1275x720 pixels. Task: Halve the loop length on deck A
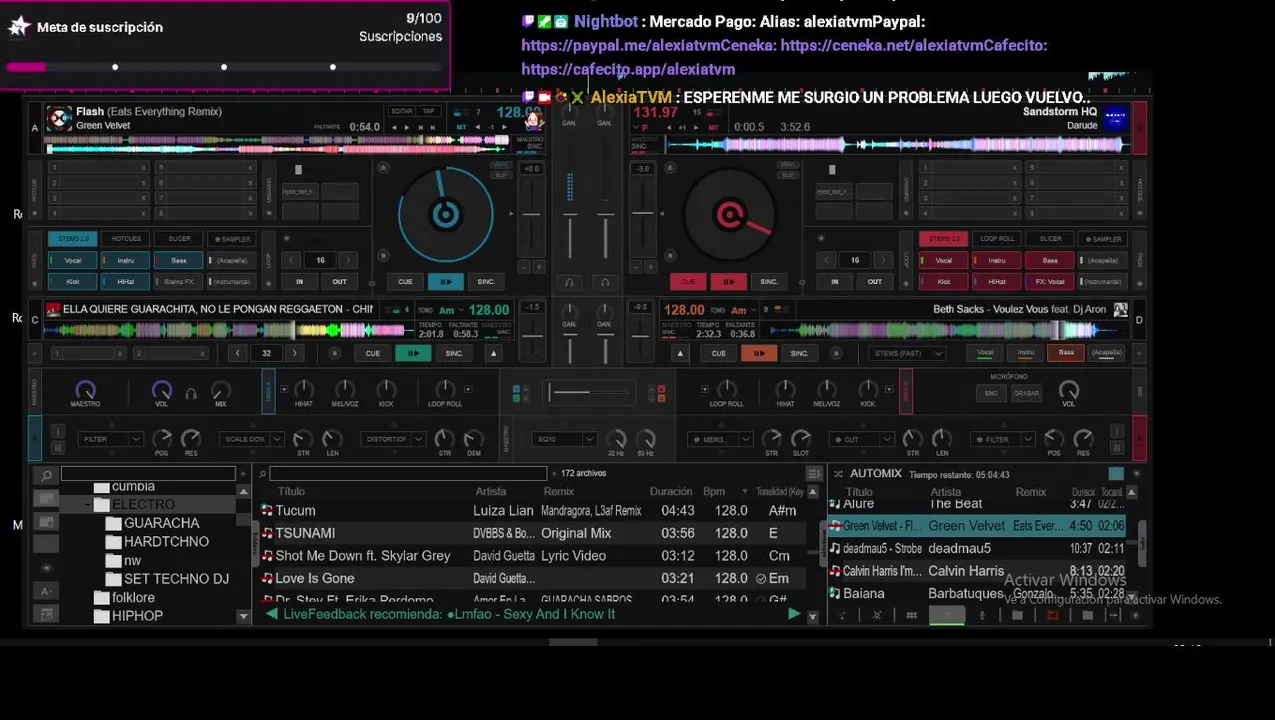(293, 260)
